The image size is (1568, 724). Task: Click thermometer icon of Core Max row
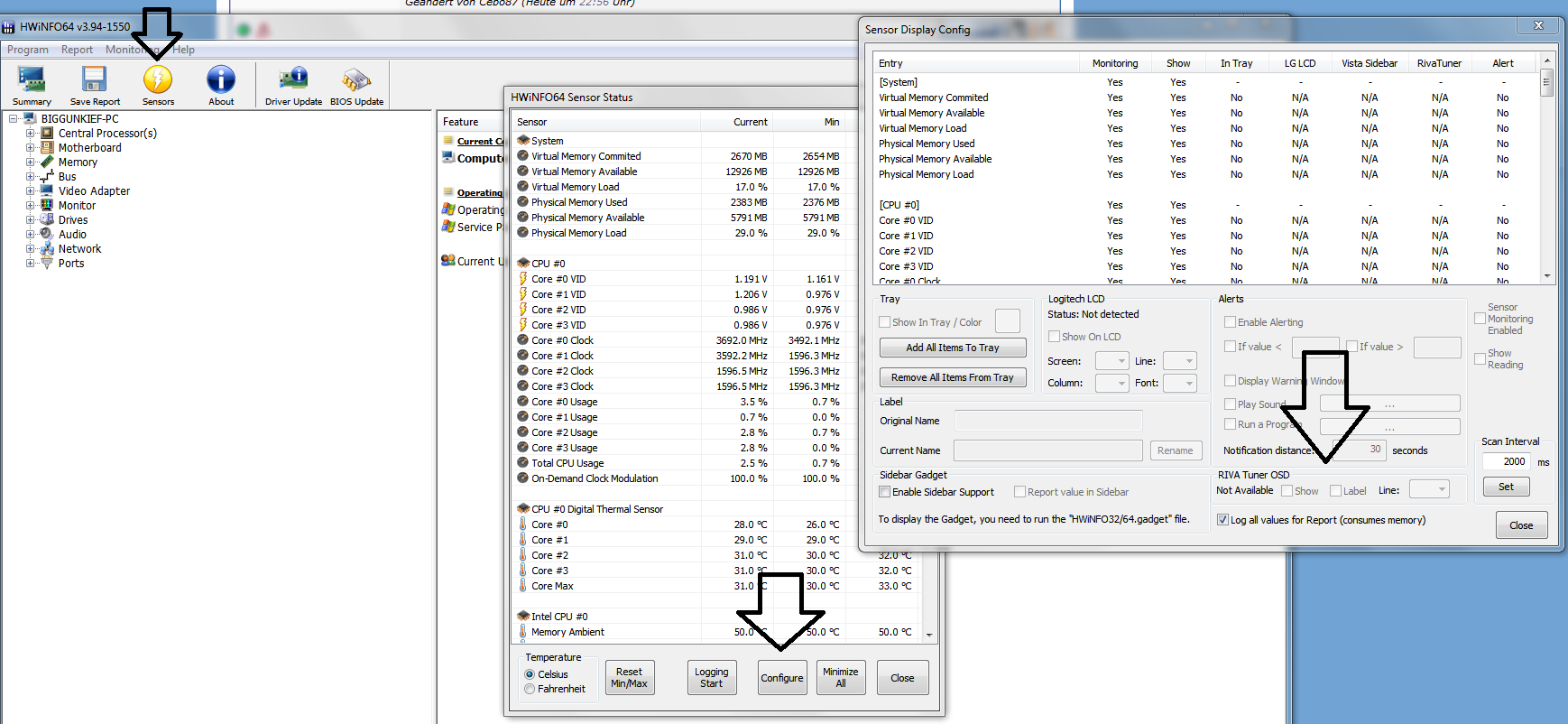click(x=523, y=586)
